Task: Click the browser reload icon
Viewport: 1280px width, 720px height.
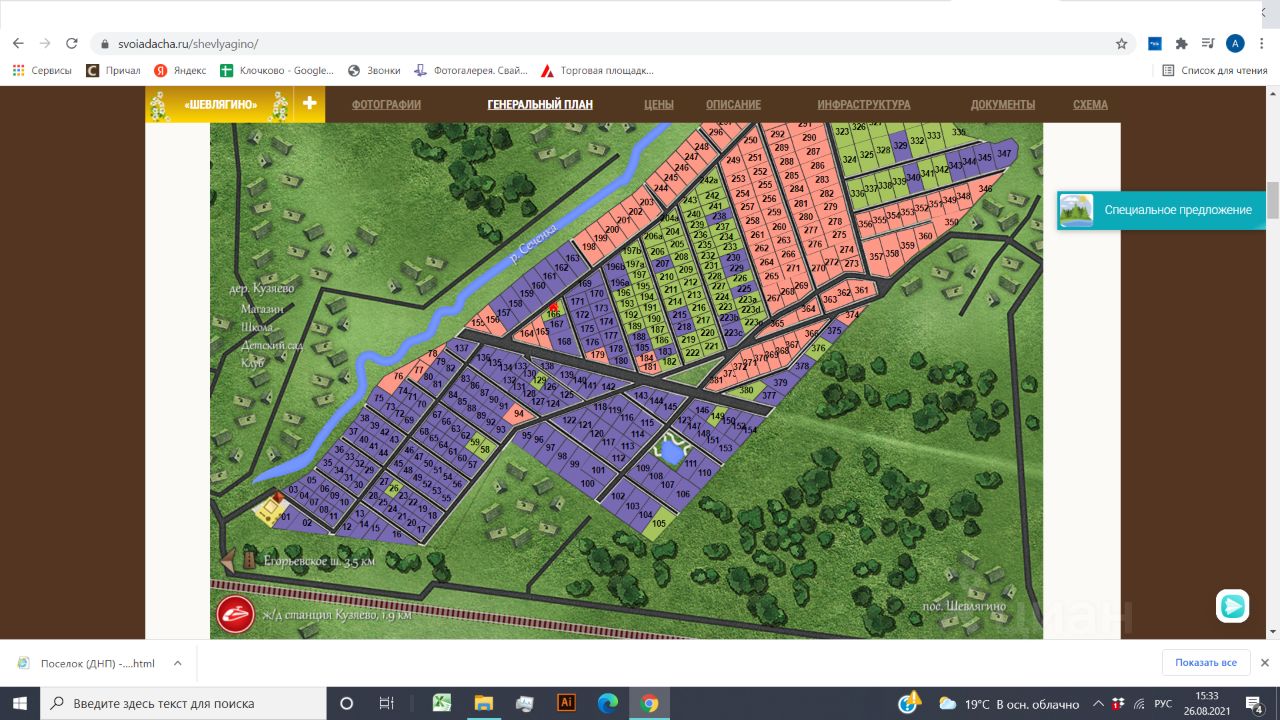Action: (72, 44)
